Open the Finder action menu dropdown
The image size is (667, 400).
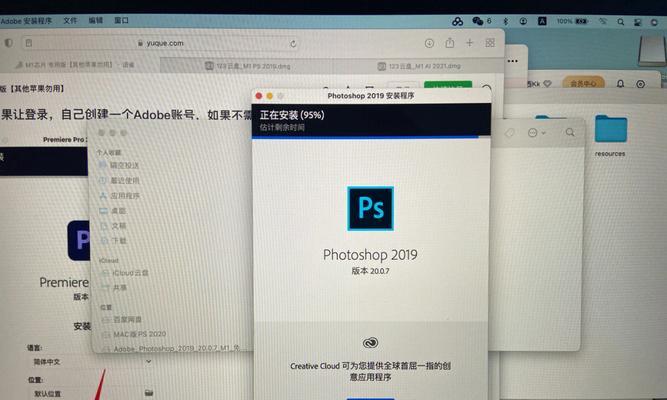[x=536, y=133]
